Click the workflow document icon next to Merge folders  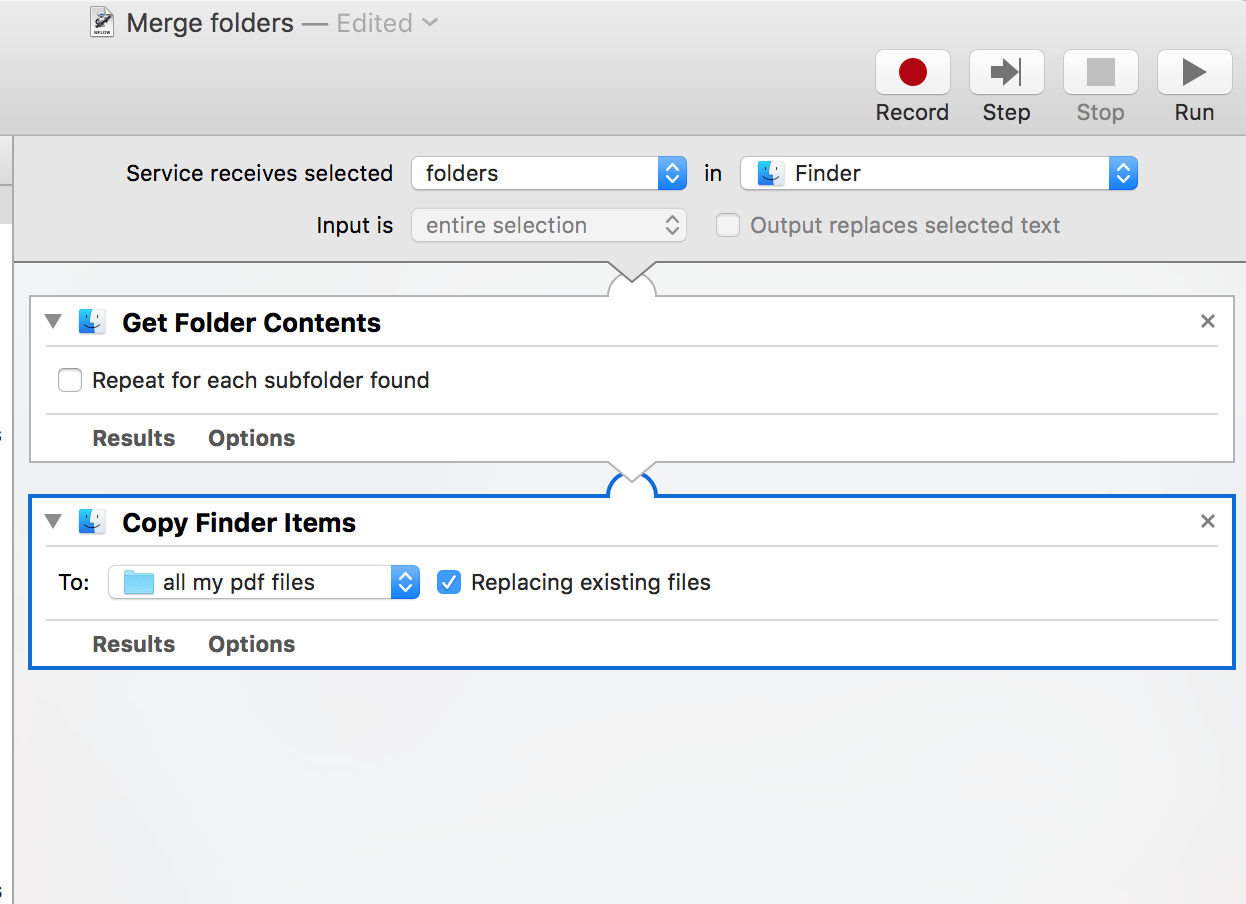[x=101, y=22]
